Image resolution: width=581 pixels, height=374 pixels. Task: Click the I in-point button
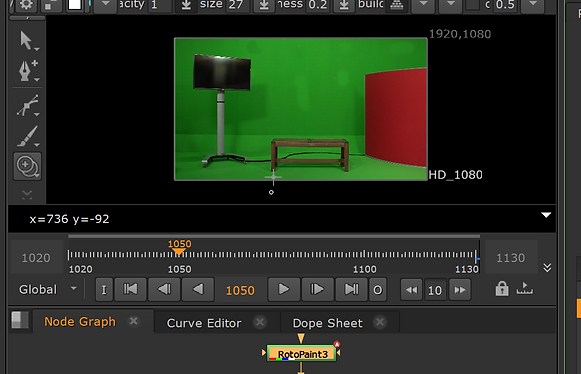pyautogui.click(x=104, y=289)
